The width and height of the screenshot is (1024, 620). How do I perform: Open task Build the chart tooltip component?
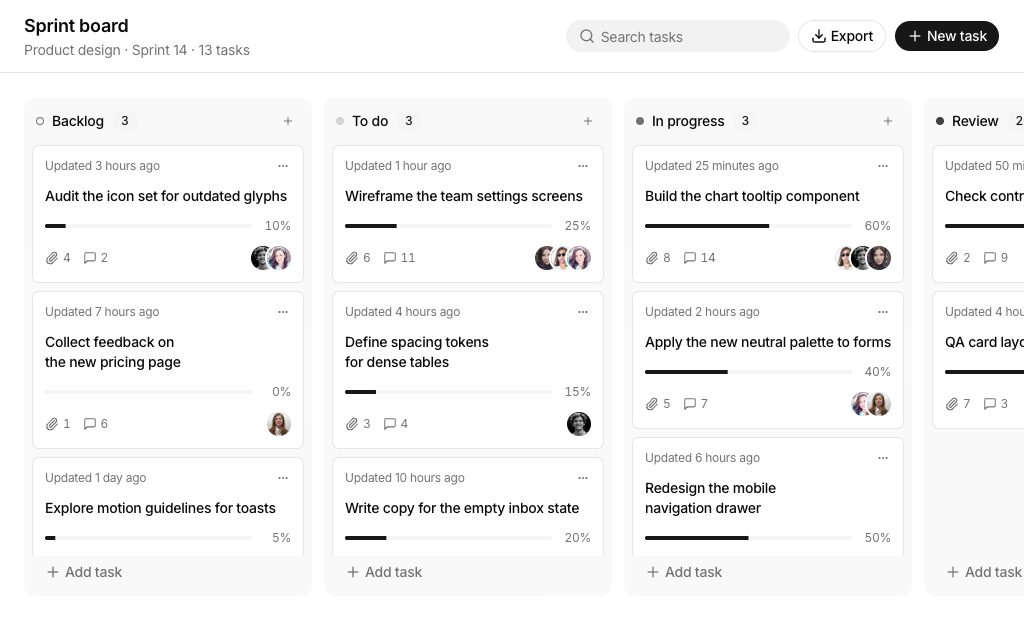752,197
